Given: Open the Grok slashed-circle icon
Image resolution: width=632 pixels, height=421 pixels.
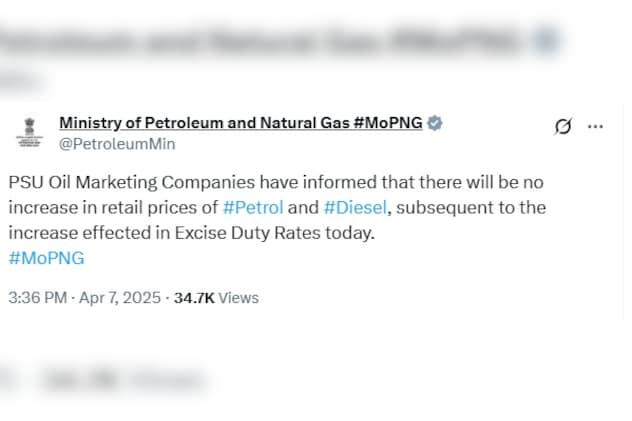Looking at the screenshot, I should [x=563, y=126].
